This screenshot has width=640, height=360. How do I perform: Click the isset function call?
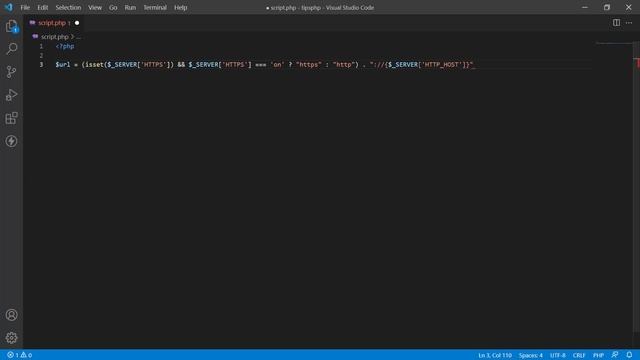[94, 64]
